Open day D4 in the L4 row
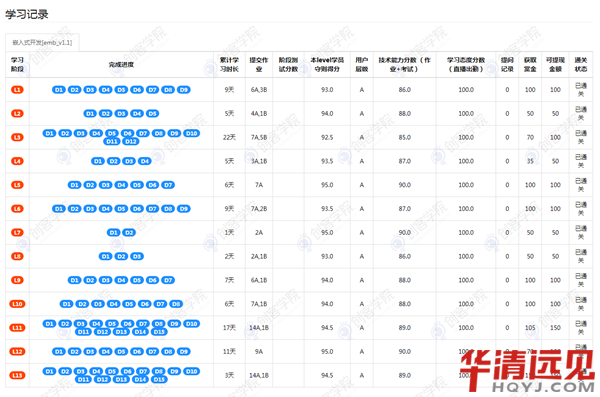The height and width of the screenshot is (397, 600). 145,161
